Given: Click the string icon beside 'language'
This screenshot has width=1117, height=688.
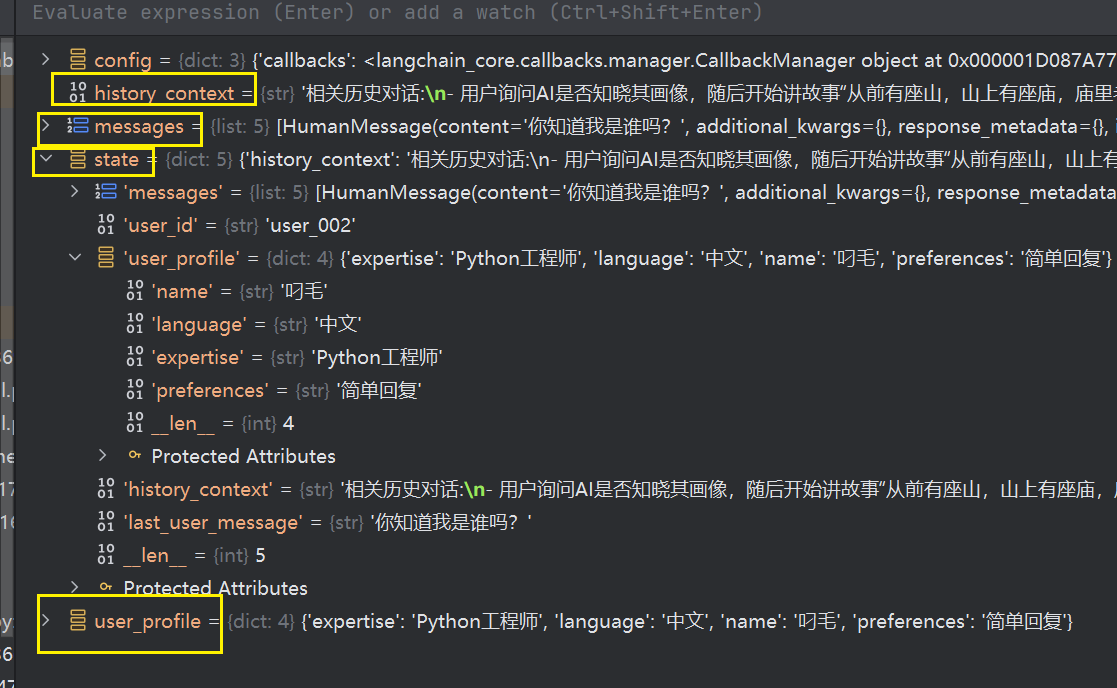Looking at the screenshot, I should (x=135, y=324).
